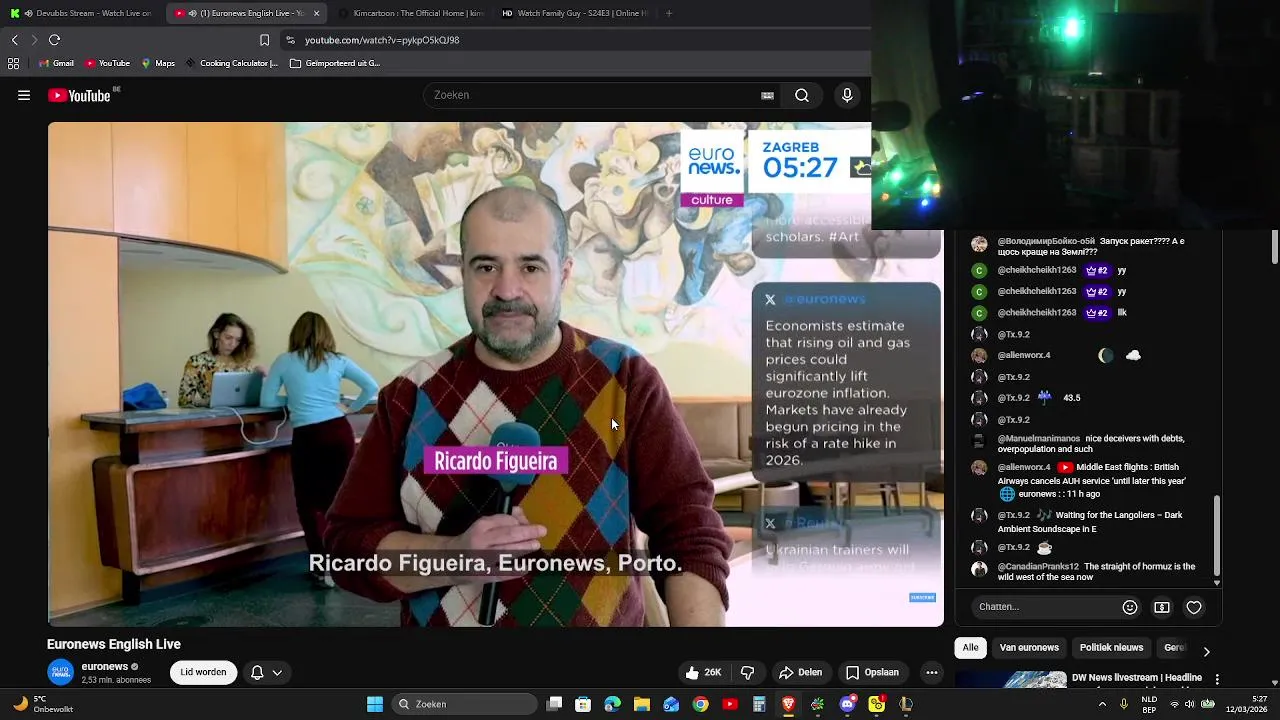
Task: Bookmark this page in address bar
Action: pyautogui.click(x=264, y=40)
